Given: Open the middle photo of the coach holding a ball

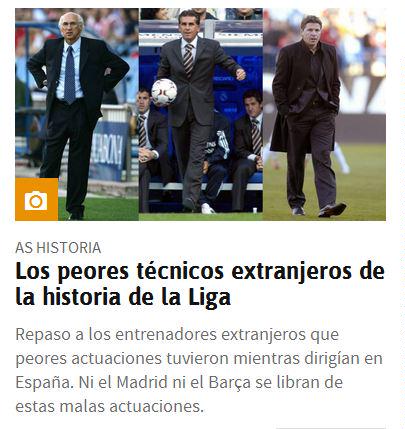Looking at the screenshot, I should pyautogui.click(x=201, y=114).
